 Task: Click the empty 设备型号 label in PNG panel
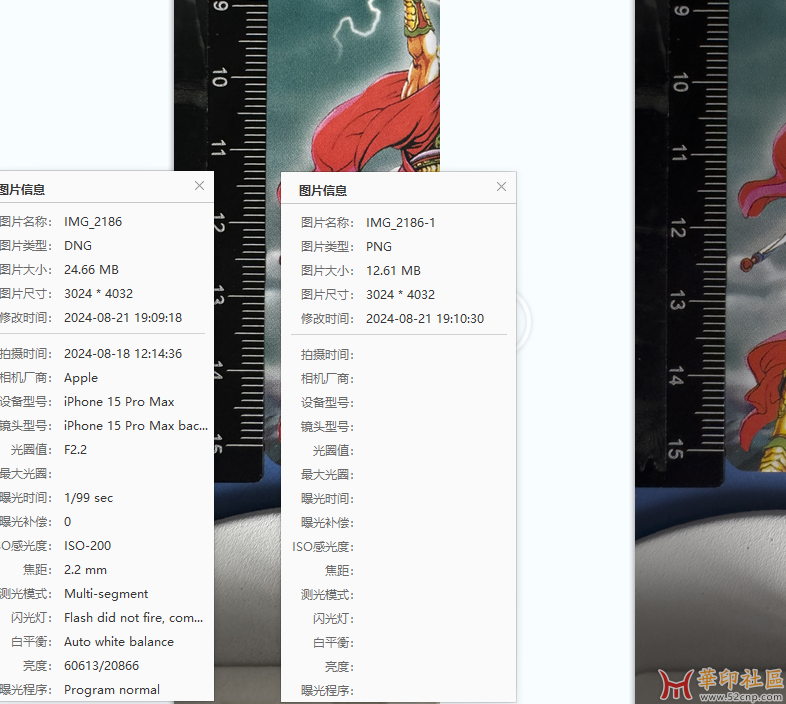(327, 403)
